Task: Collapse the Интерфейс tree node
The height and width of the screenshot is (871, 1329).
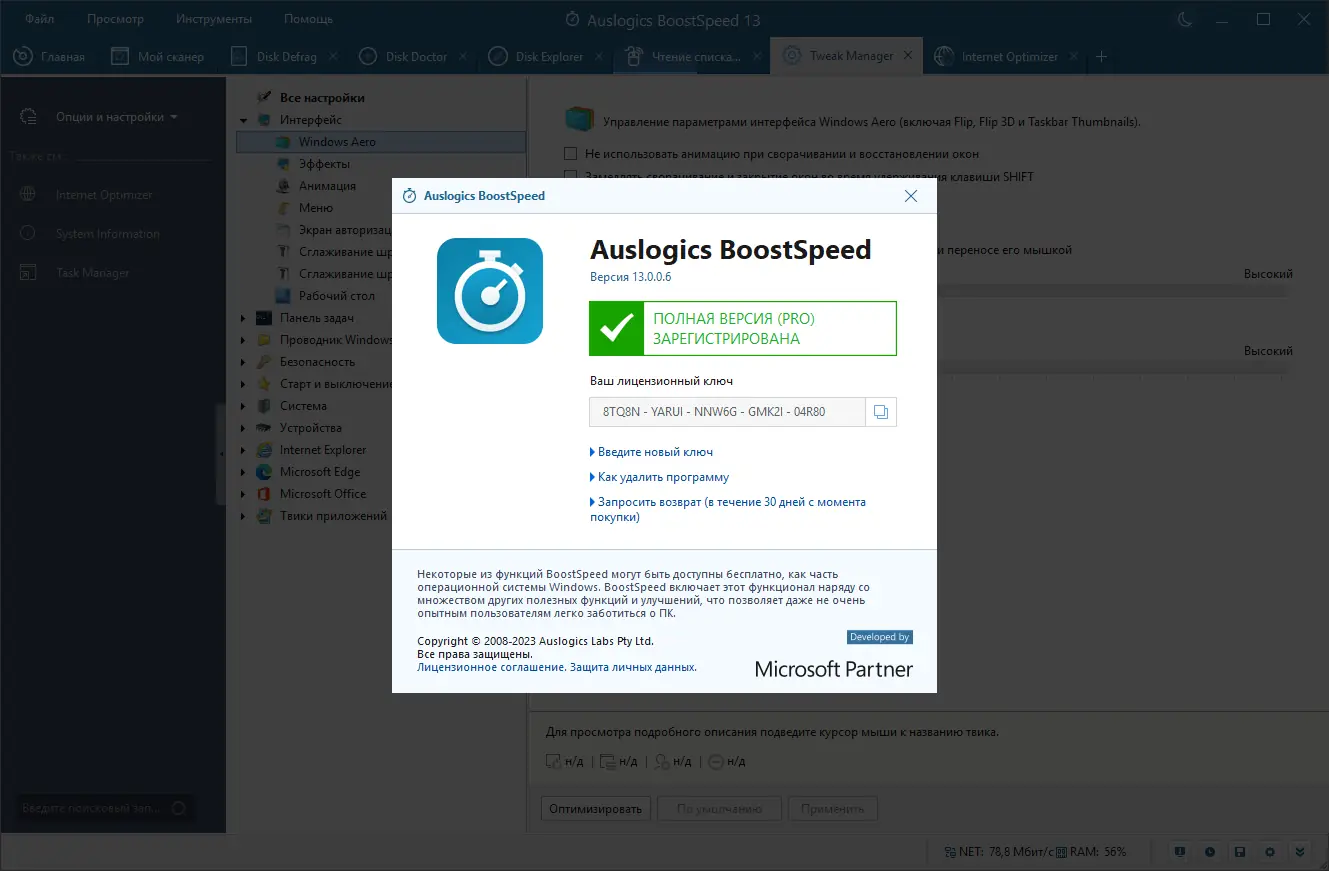Action: coord(243,120)
